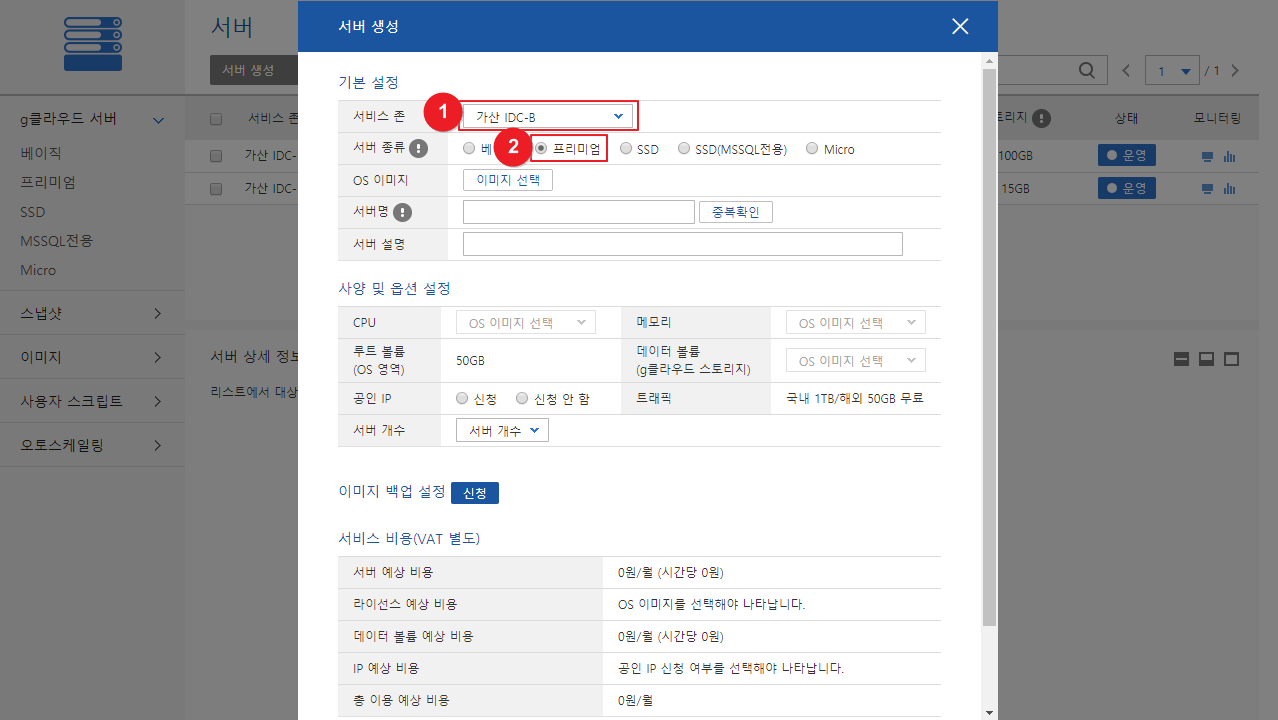
Task: Open the 메모리 dropdown
Action: [x=856, y=322]
